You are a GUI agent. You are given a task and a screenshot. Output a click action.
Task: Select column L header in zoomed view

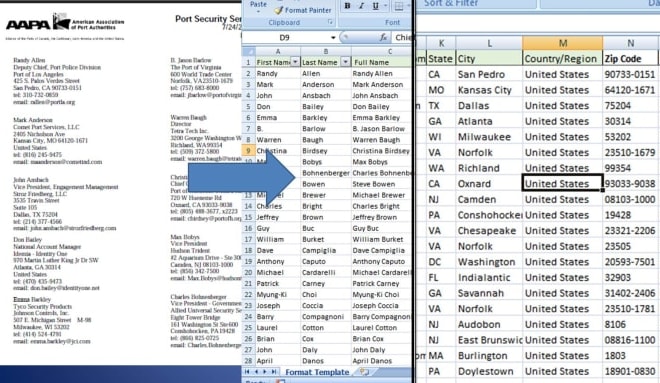[x=489, y=43]
